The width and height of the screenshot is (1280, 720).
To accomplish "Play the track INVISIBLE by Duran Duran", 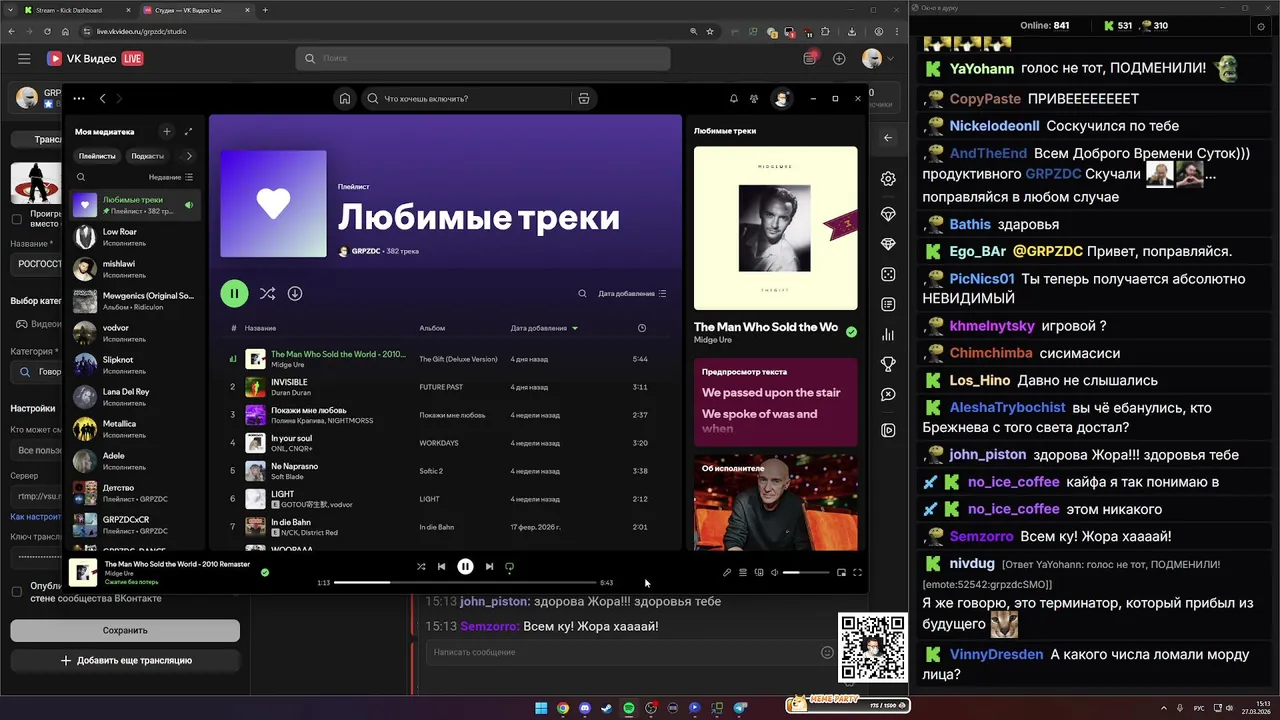I will click(x=445, y=387).
